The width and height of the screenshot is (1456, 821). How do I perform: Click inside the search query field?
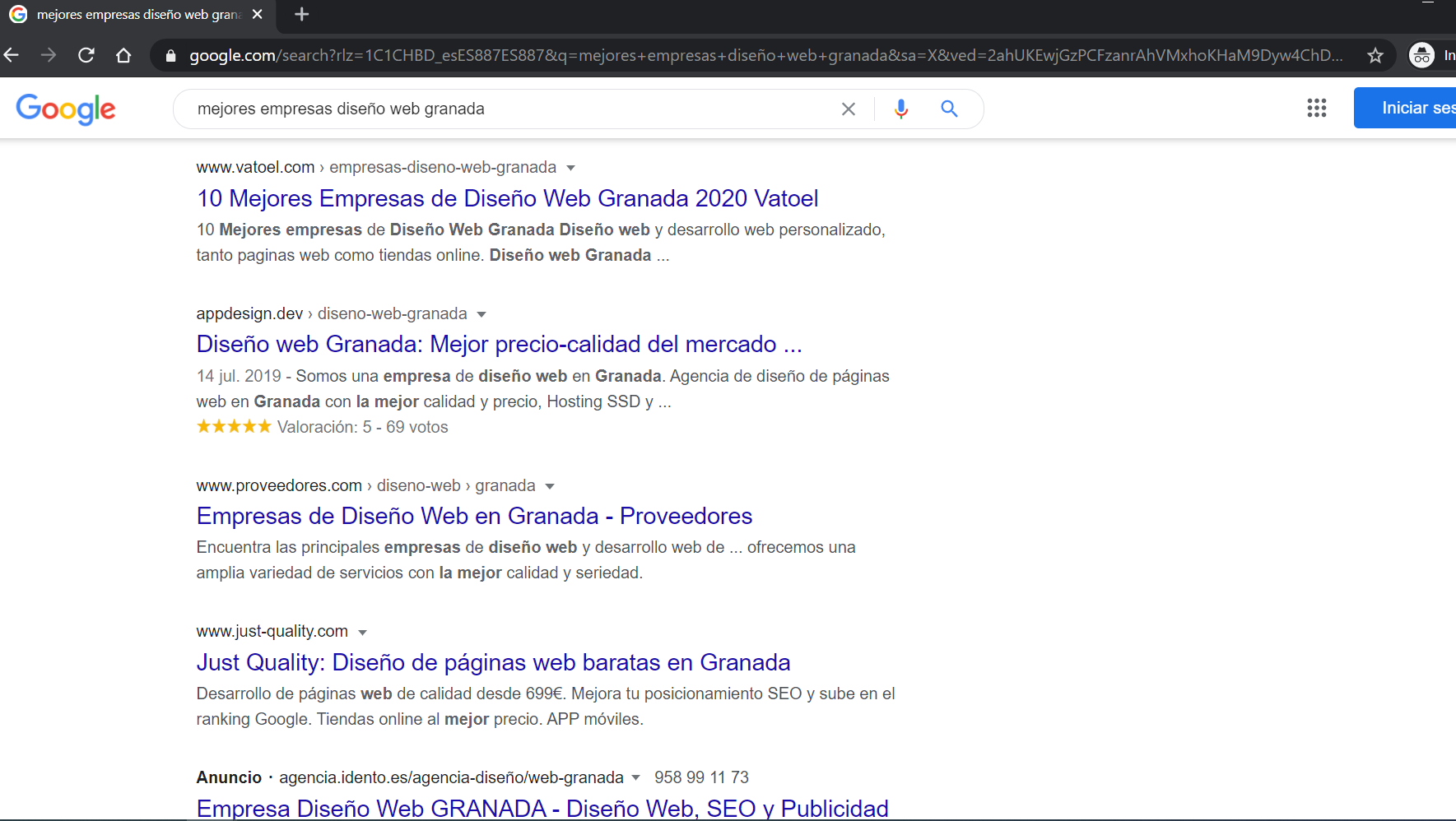[494, 108]
